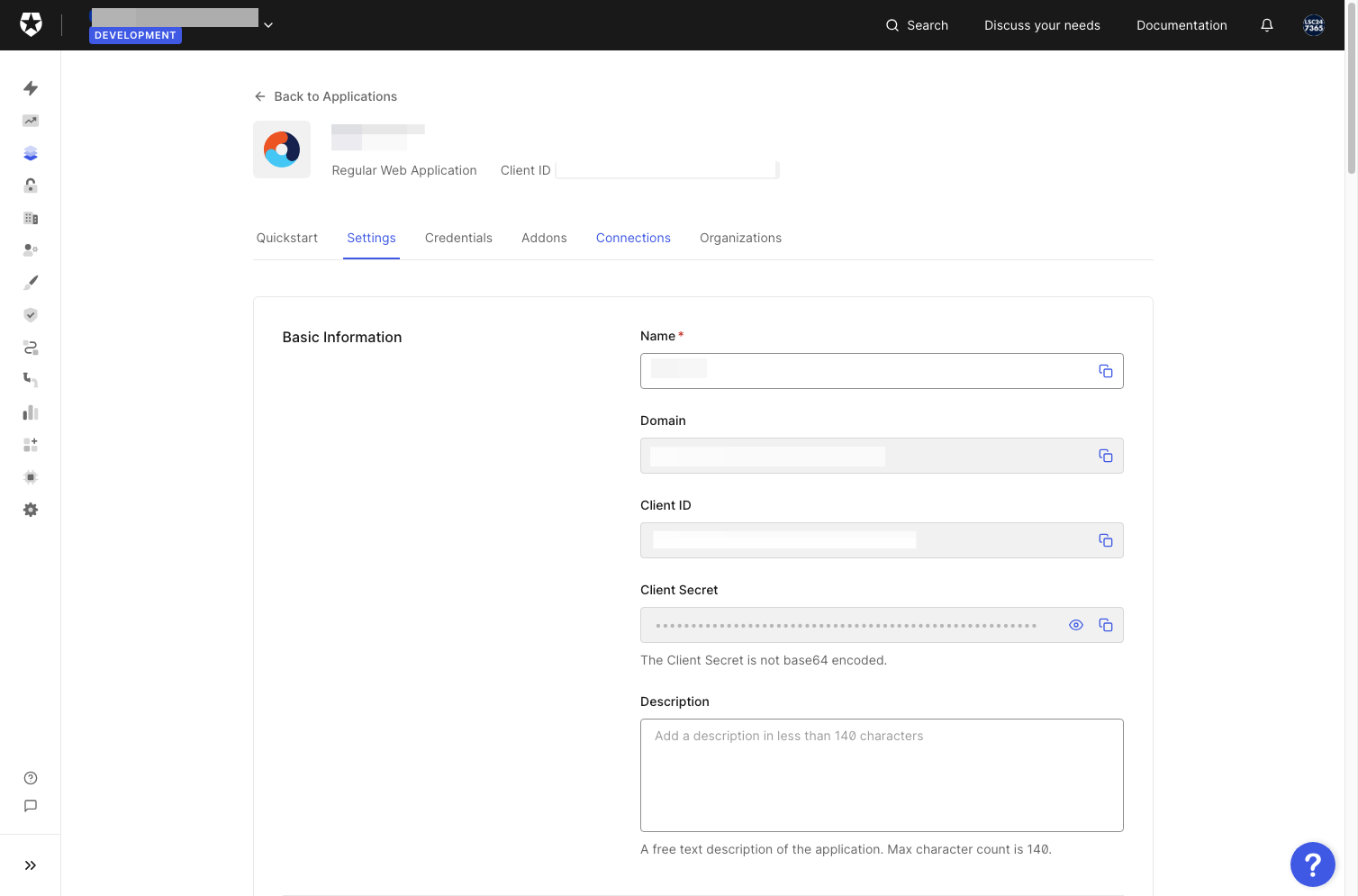Go back to Applications list

(x=325, y=96)
